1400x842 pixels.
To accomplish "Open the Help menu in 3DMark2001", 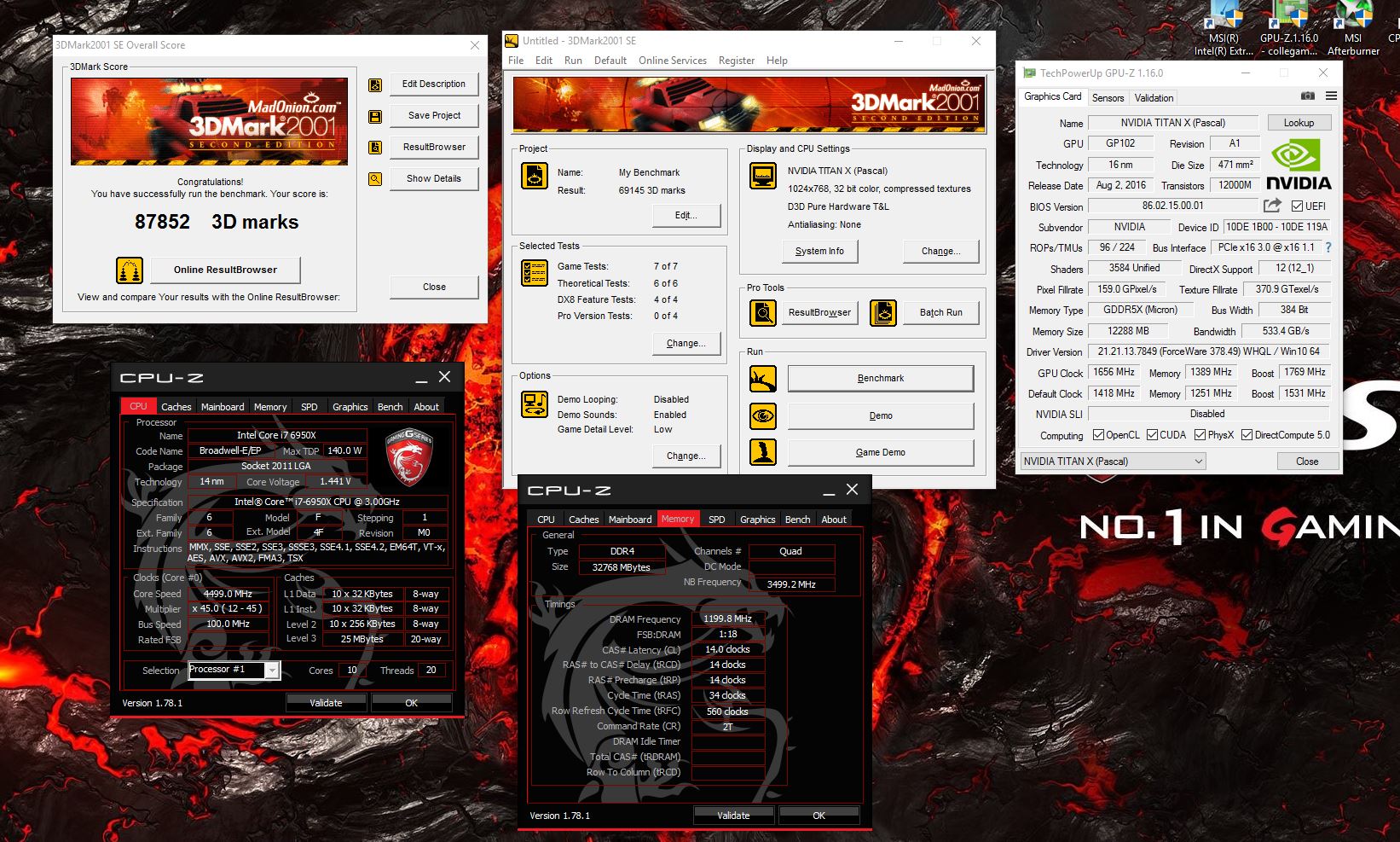I will [777, 61].
